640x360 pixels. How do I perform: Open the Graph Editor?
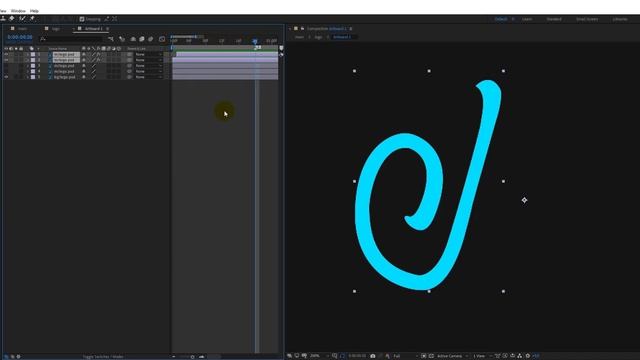click(x=162, y=39)
